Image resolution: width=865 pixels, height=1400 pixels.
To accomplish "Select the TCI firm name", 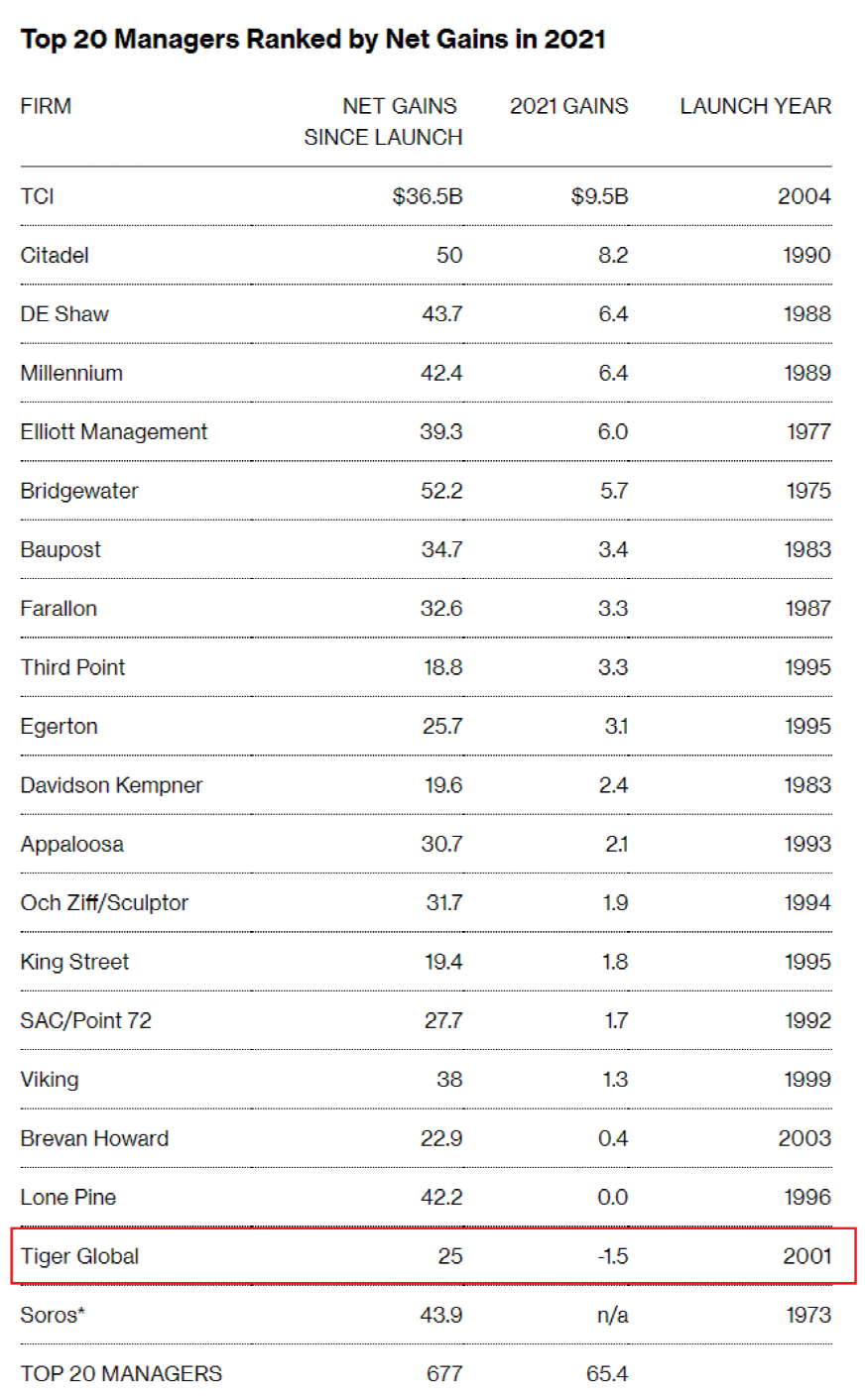I will point(38,196).
